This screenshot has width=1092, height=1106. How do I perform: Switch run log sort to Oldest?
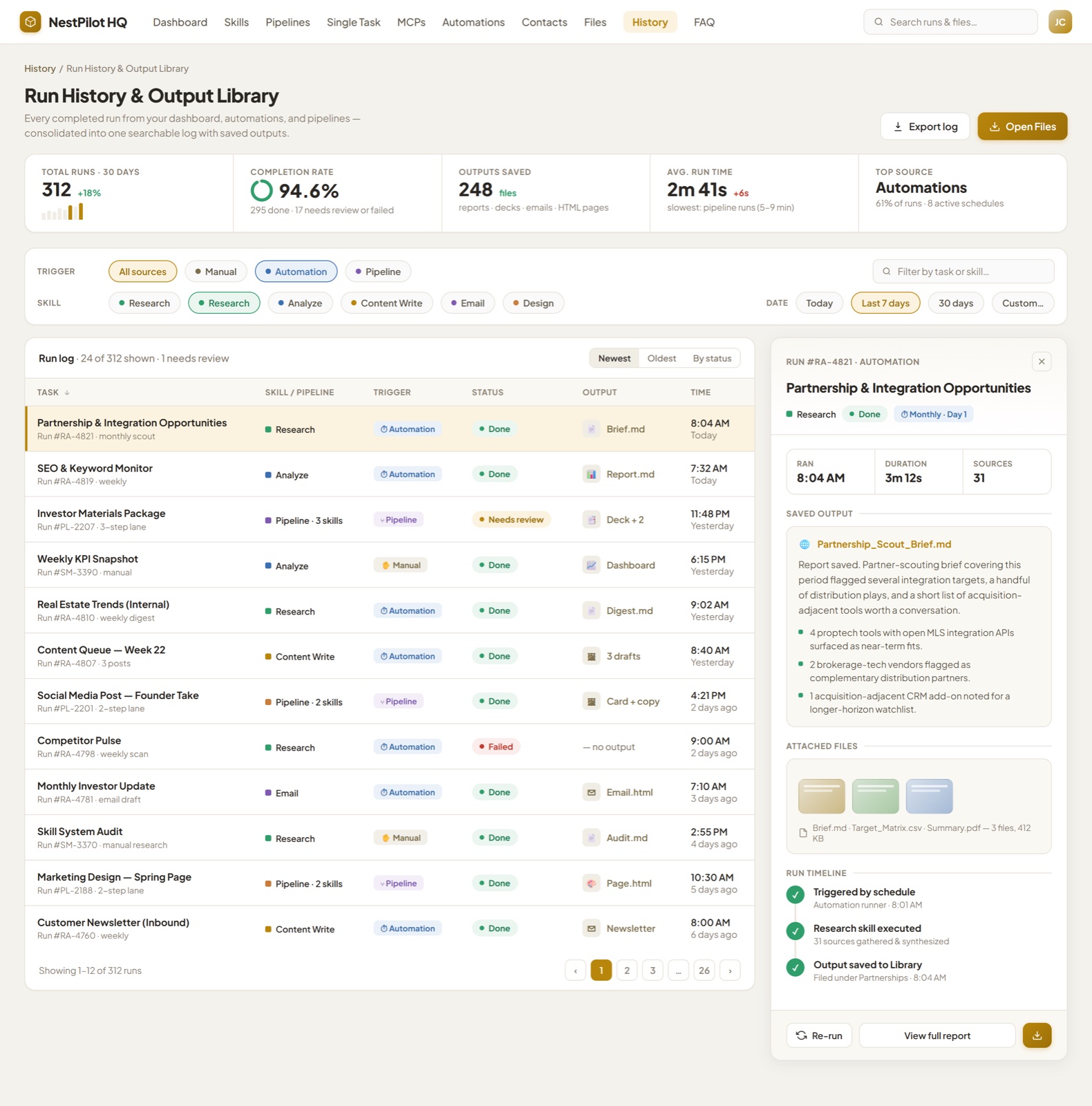point(661,358)
